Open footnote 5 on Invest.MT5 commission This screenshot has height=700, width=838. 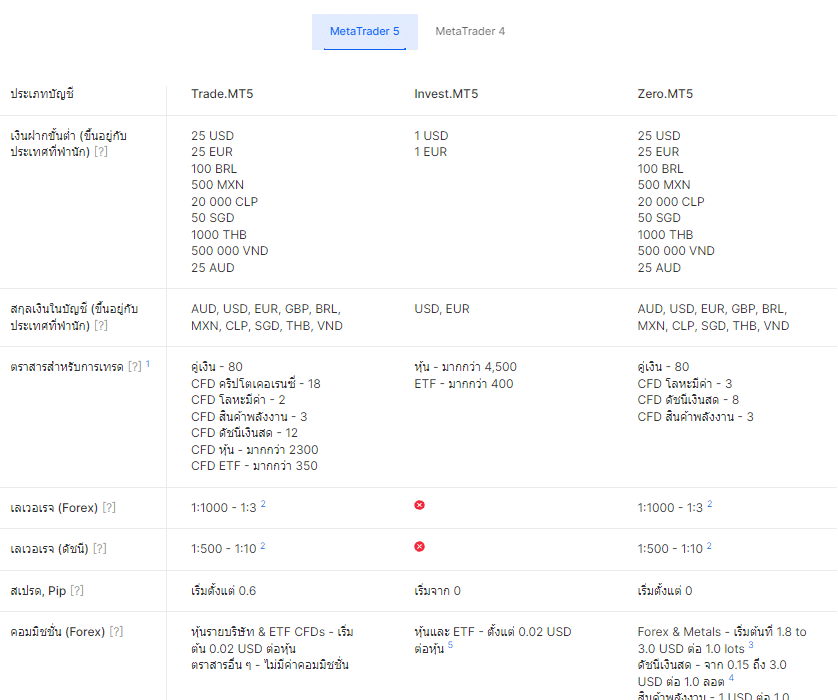point(451,645)
